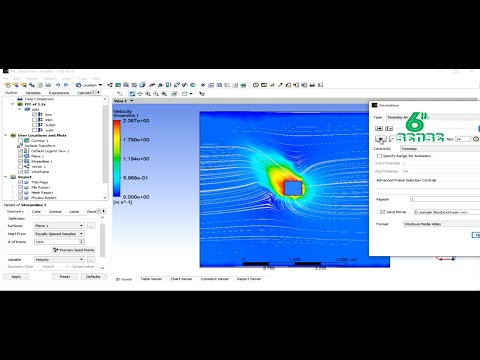This screenshot has width=480, height=360.
Task: Toggle visibility checkbox for outlet boundary
Action: 35,125
